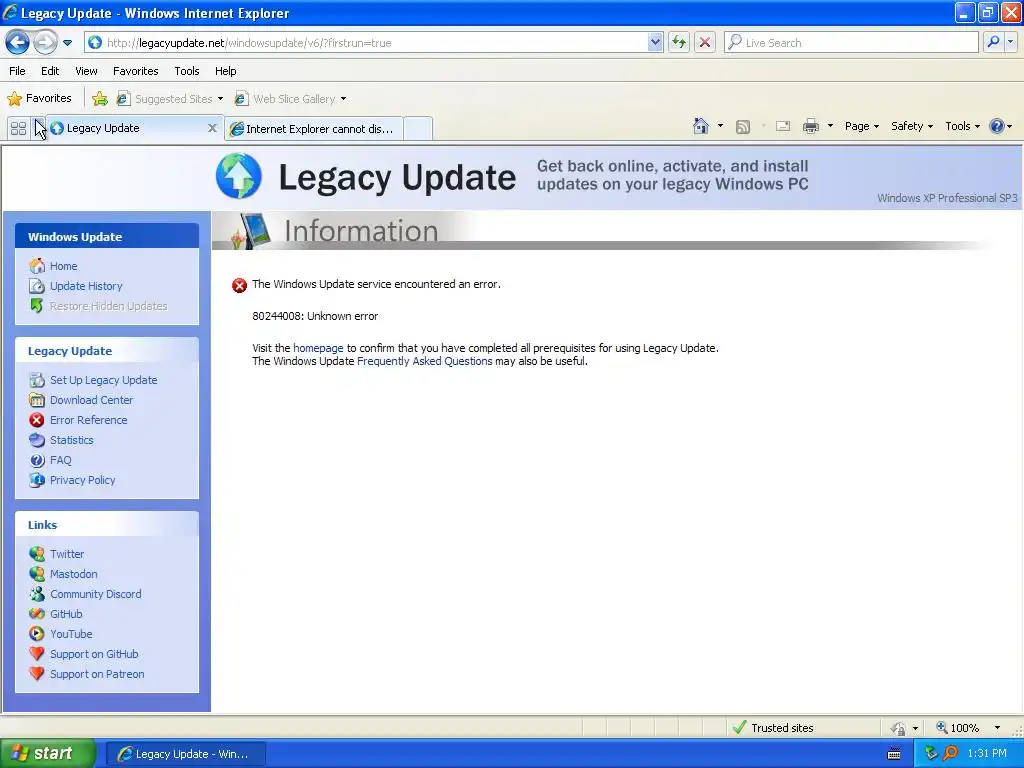The height and width of the screenshot is (768, 1024).
Task: Select Legacy Update taskbar window button
Action: pyautogui.click(x=185, y=754)
